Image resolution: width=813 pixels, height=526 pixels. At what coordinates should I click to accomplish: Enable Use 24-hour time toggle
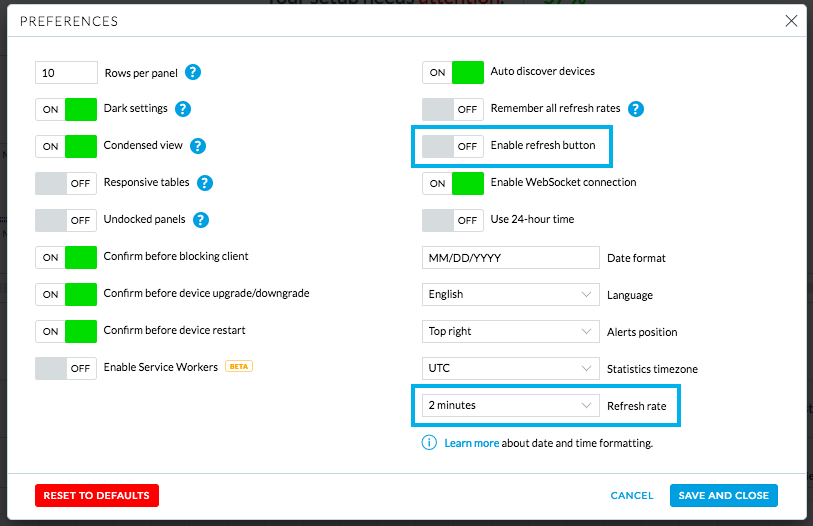click(453, 220)
